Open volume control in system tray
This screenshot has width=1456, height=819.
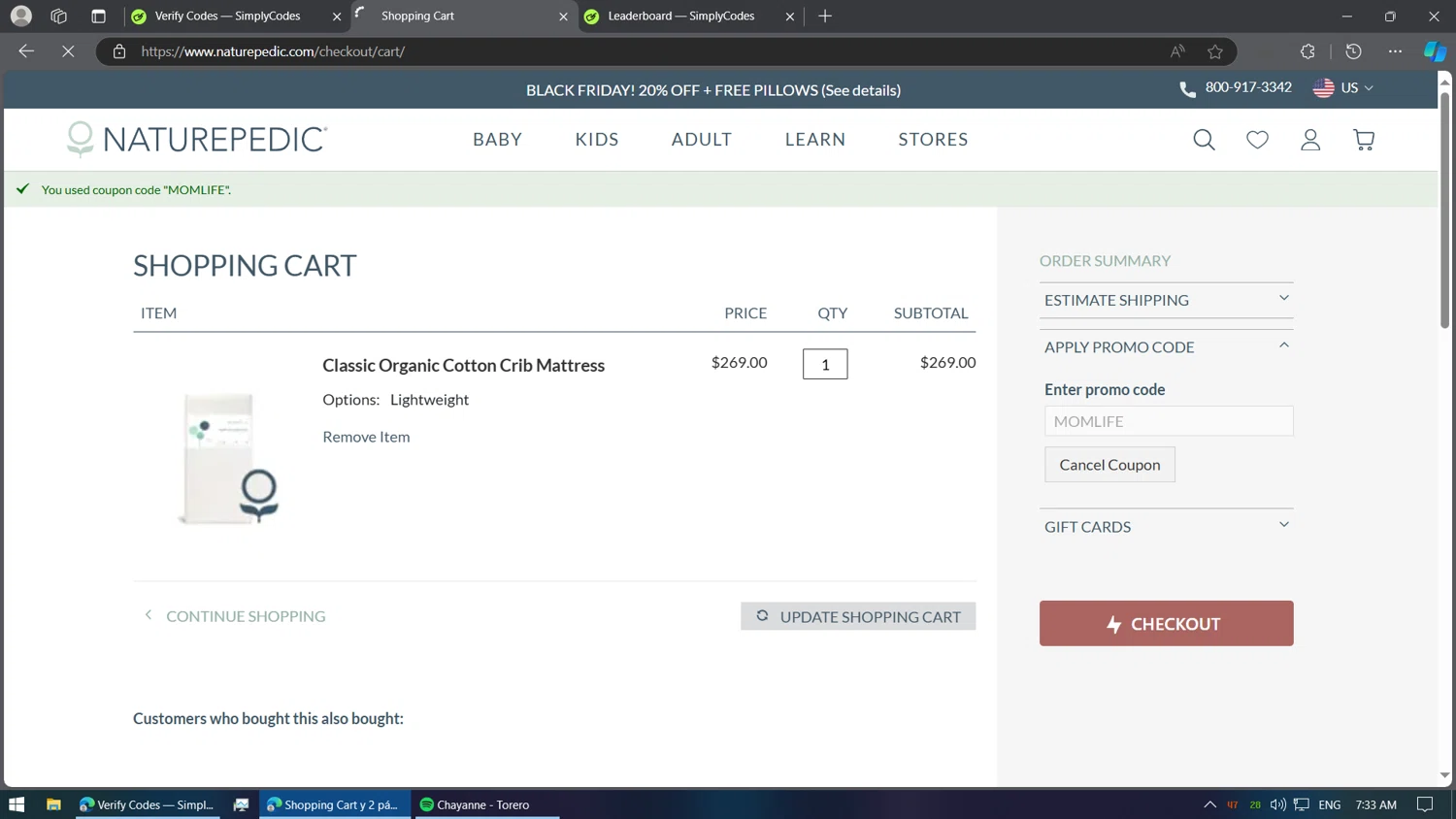pos(1277,804)
